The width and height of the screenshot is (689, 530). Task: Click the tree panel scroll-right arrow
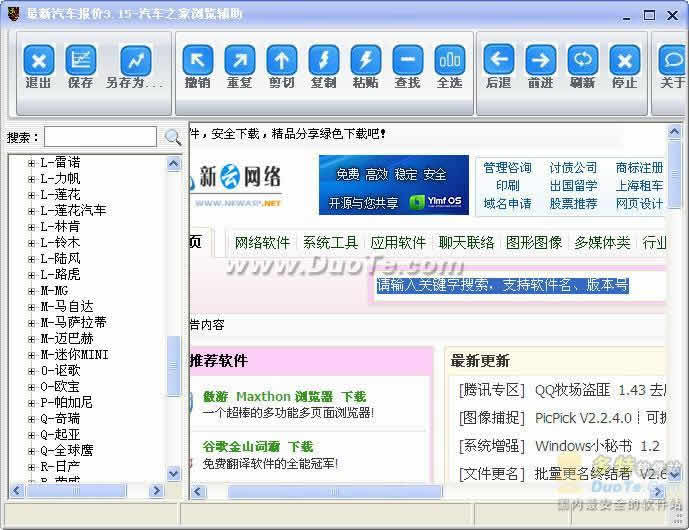(156, 490)
